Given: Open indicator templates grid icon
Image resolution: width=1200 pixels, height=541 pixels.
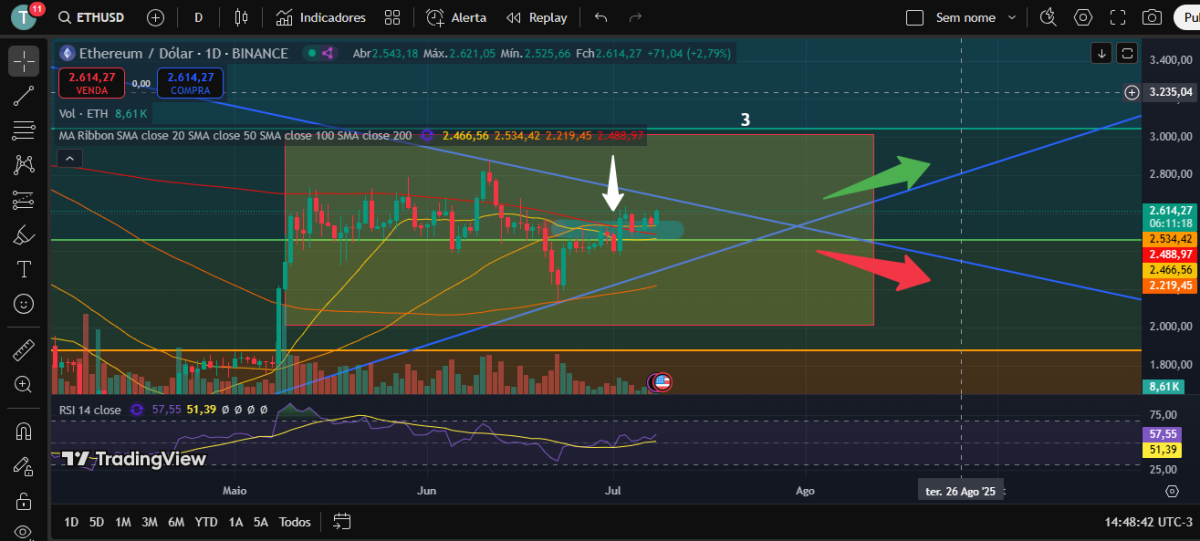Looking at the screenshot, I should coord(392,18).
